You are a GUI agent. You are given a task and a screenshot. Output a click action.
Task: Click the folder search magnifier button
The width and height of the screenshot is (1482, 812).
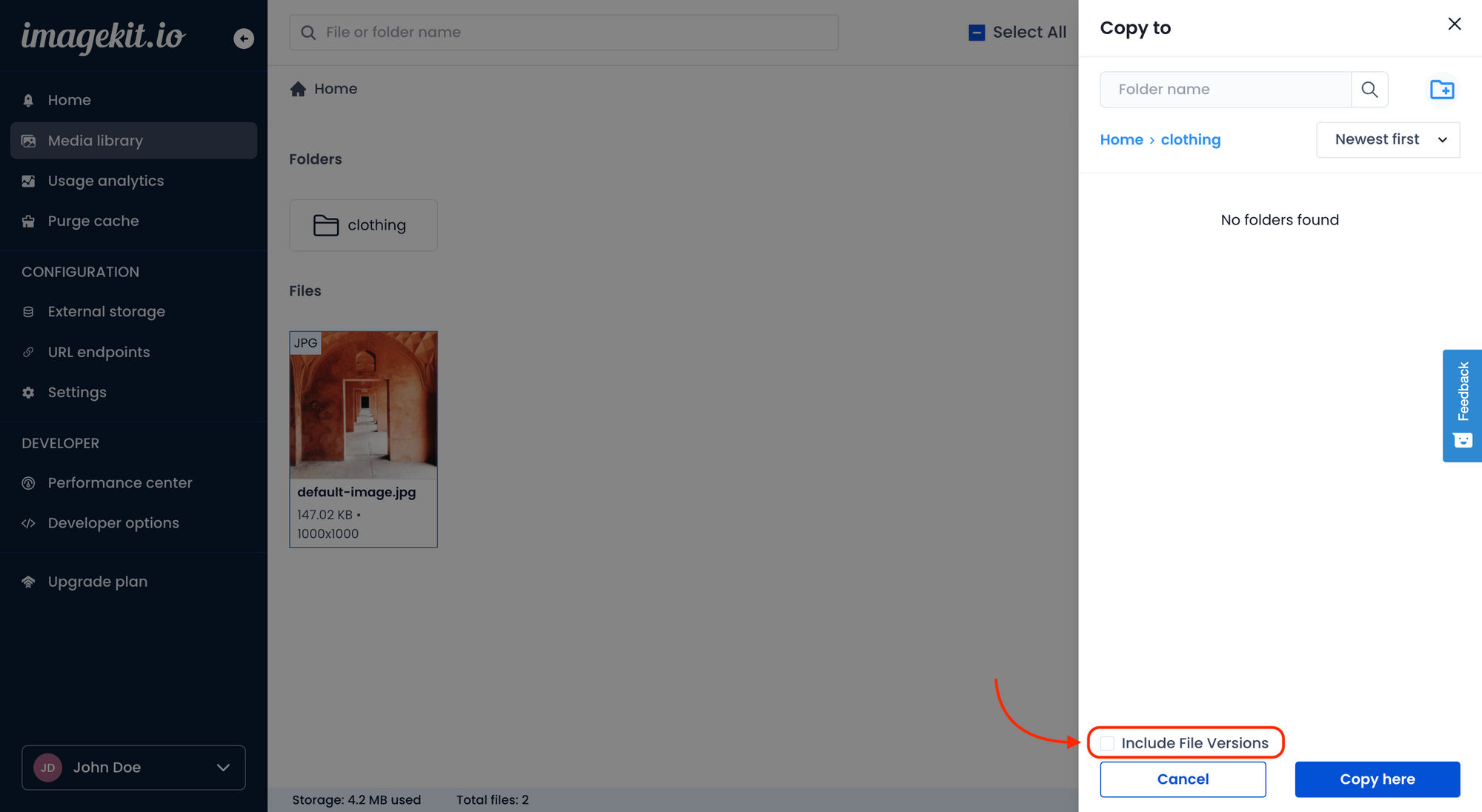1369,90
